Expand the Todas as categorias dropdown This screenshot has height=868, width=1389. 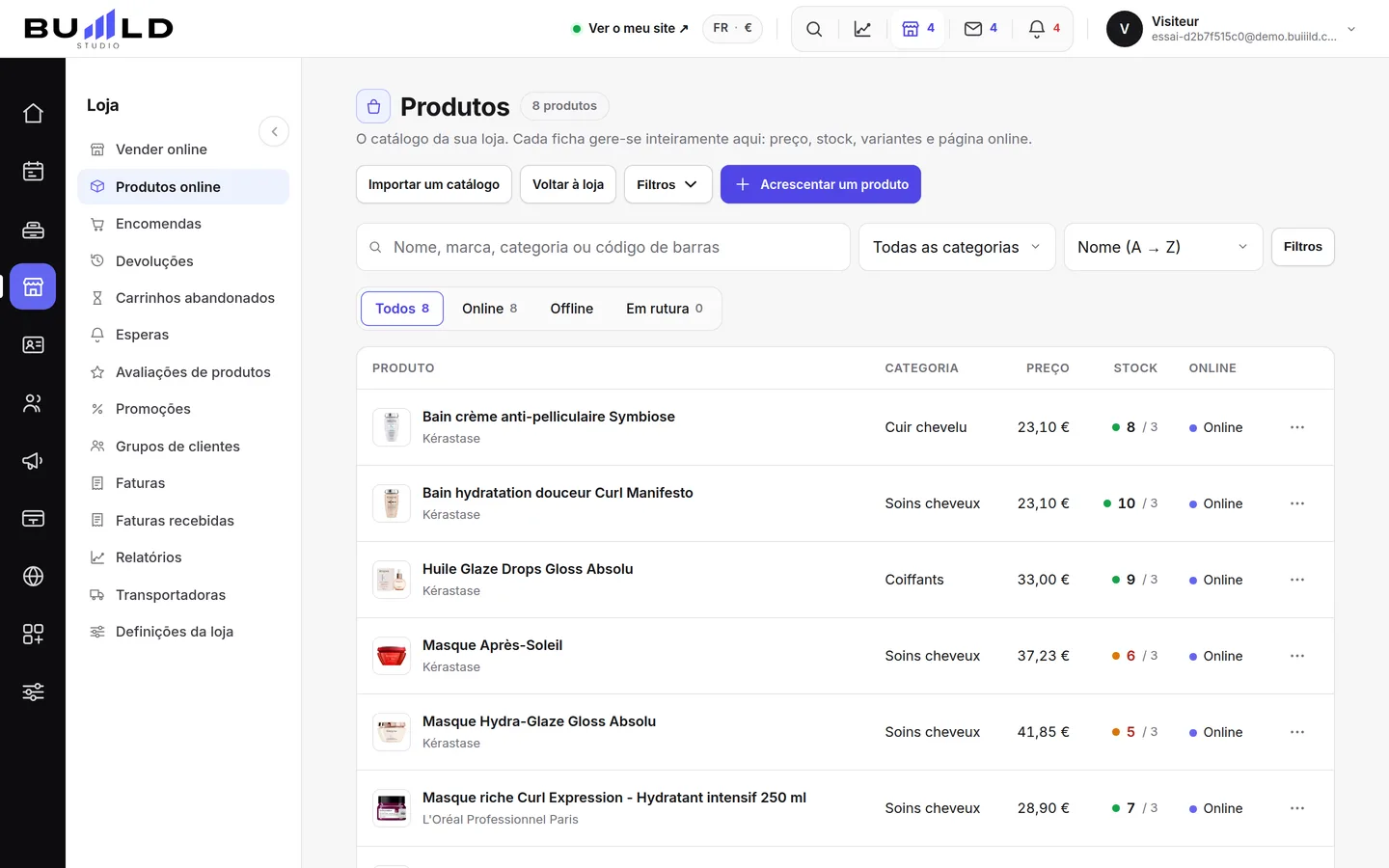point(957,247)
